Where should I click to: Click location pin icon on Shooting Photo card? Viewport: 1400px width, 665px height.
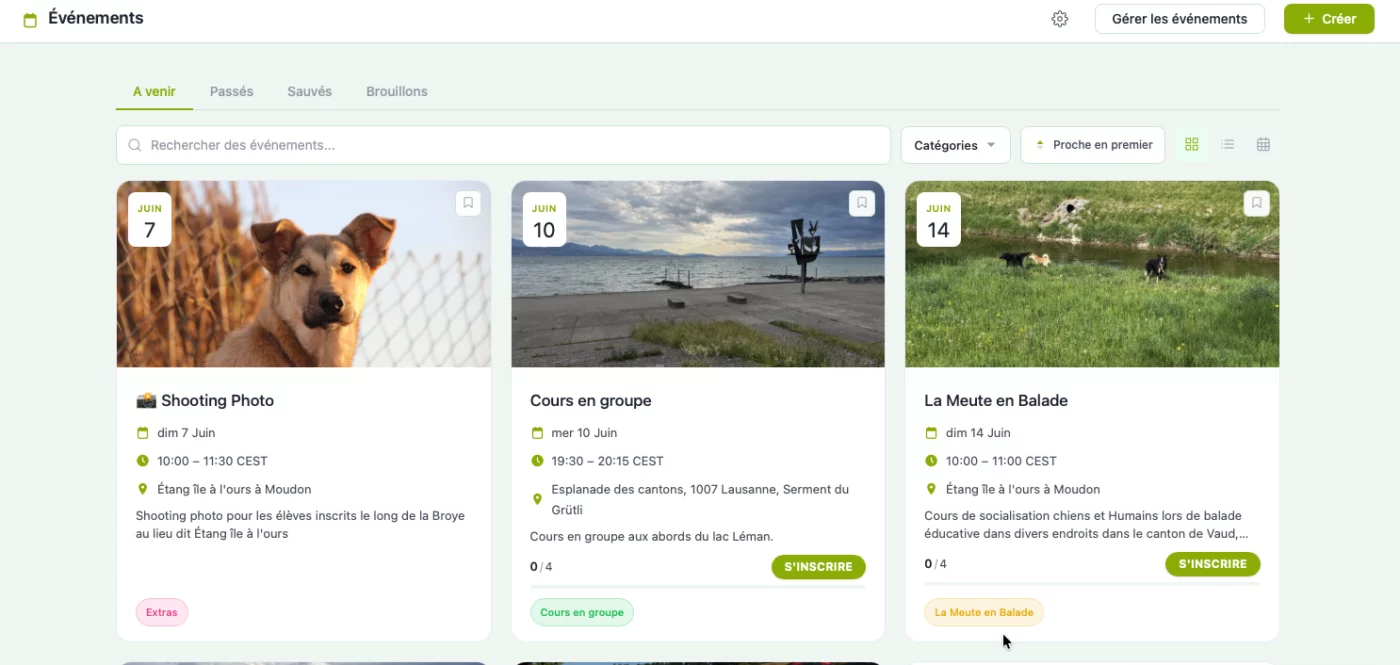142,489
